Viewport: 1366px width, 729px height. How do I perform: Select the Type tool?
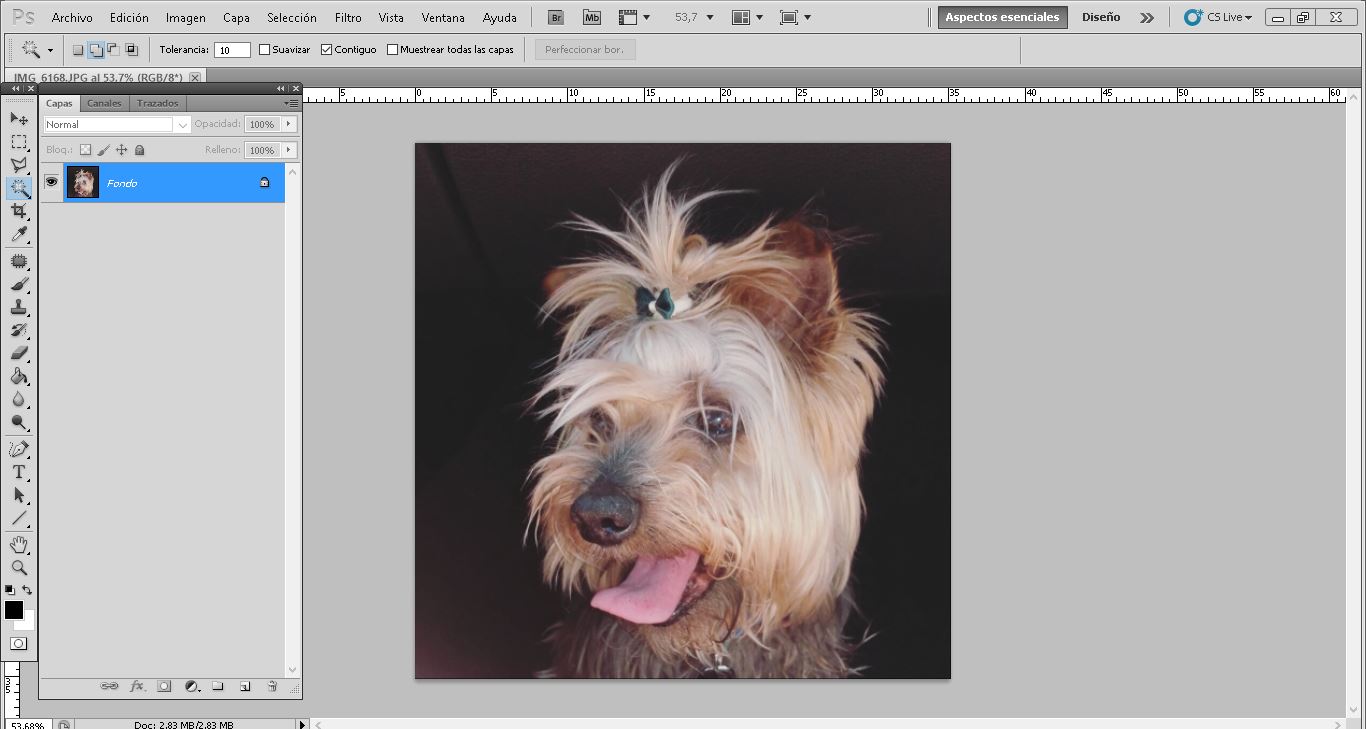19,472
